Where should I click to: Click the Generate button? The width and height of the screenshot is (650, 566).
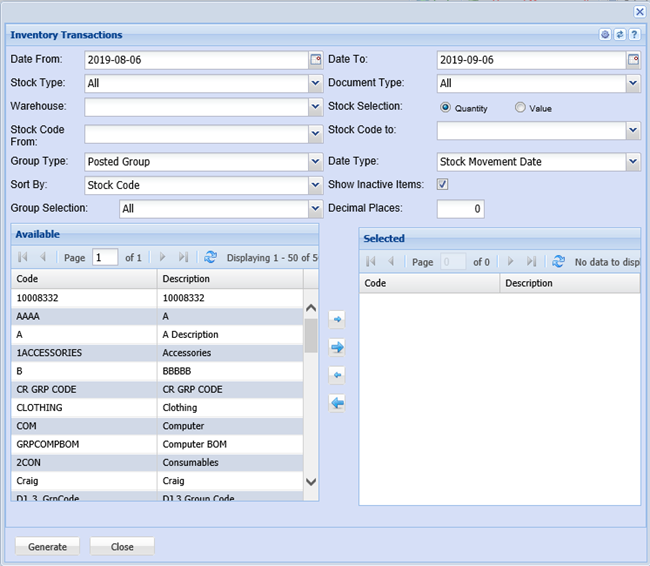tap(47, 547)
